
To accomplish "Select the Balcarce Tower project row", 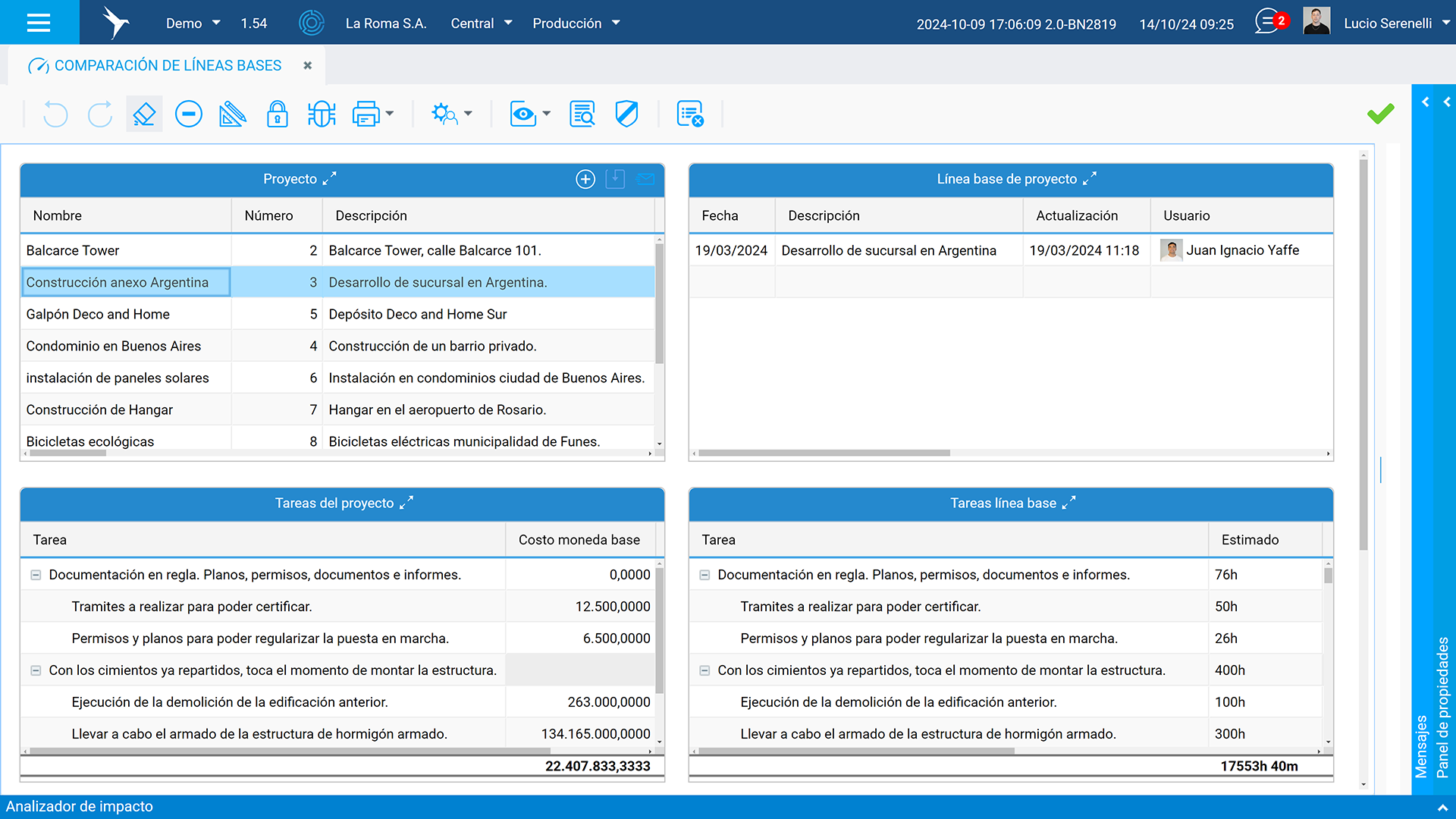I will click(x=337, y=250).
